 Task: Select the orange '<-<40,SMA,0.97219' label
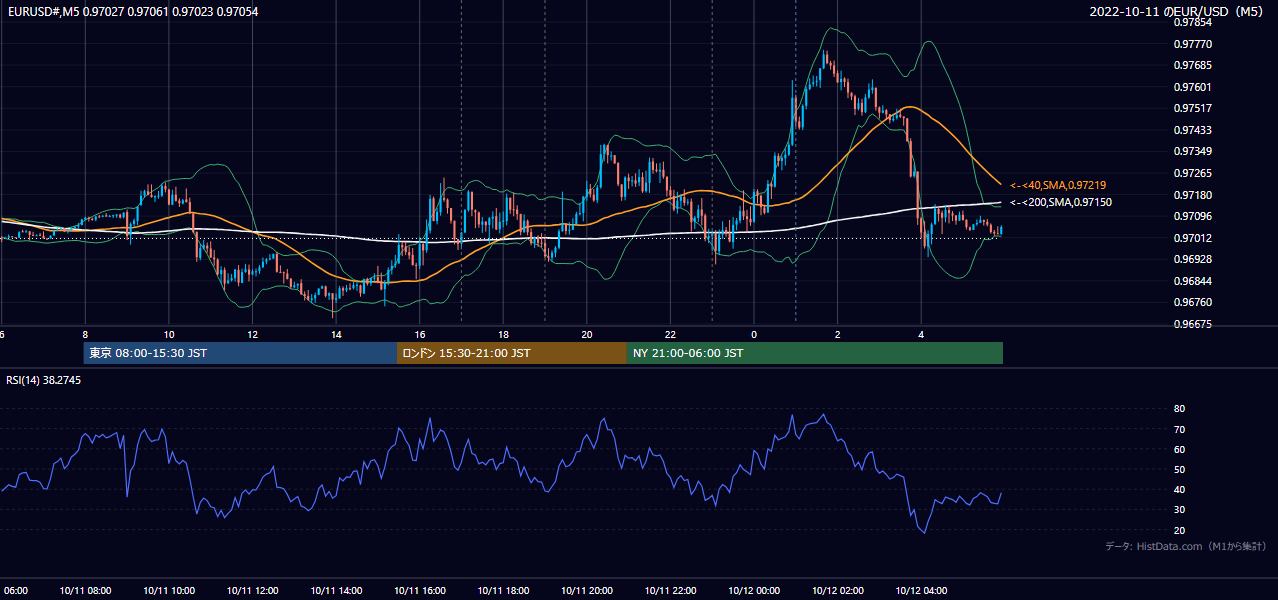coord(1057,185)
